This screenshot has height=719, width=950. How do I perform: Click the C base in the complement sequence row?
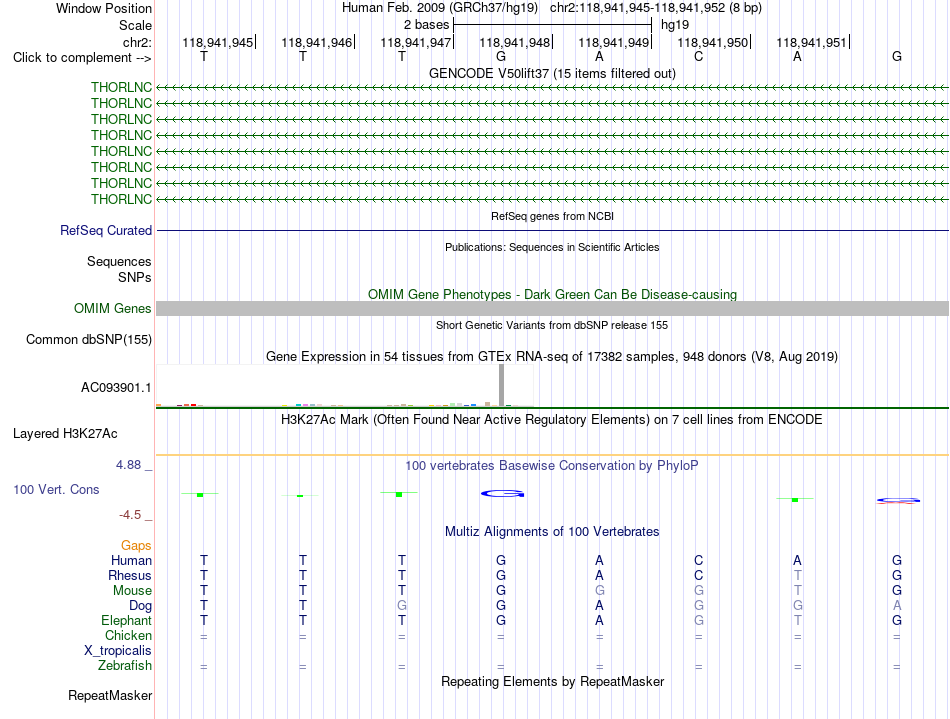point(698,57)
